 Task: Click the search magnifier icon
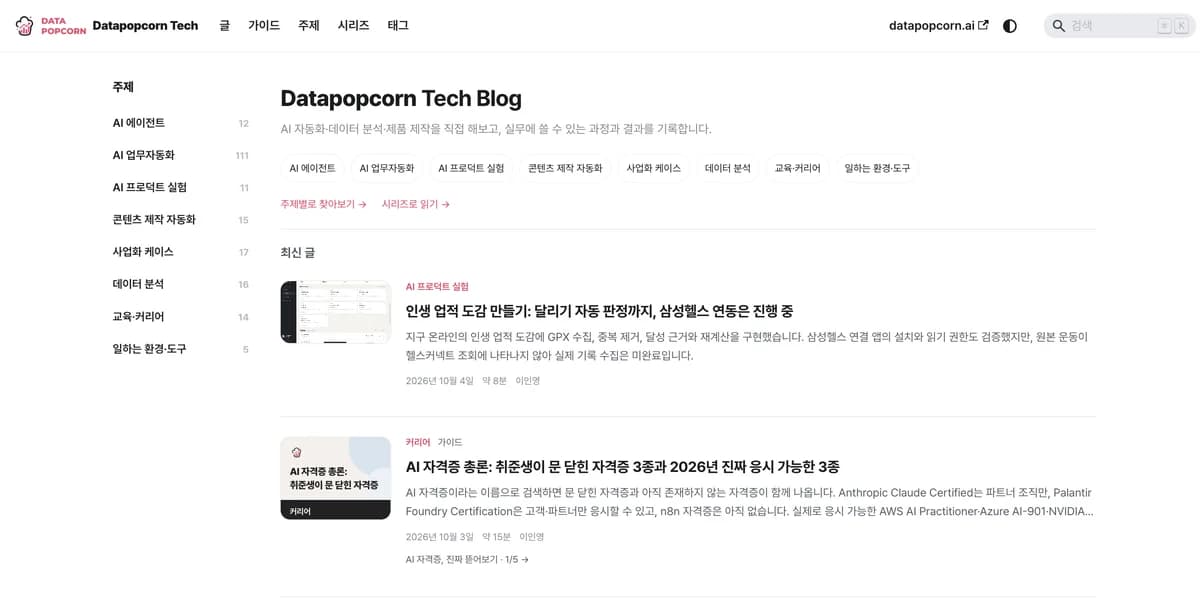click(x=1059, y=26)
